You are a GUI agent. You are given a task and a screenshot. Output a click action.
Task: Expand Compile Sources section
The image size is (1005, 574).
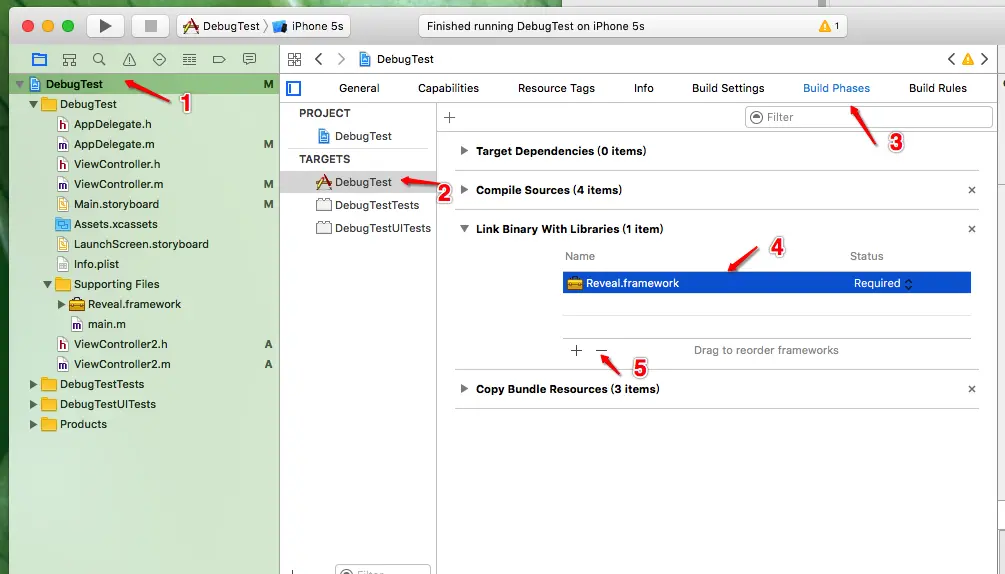pyautogui.click(x=464, y=190)
